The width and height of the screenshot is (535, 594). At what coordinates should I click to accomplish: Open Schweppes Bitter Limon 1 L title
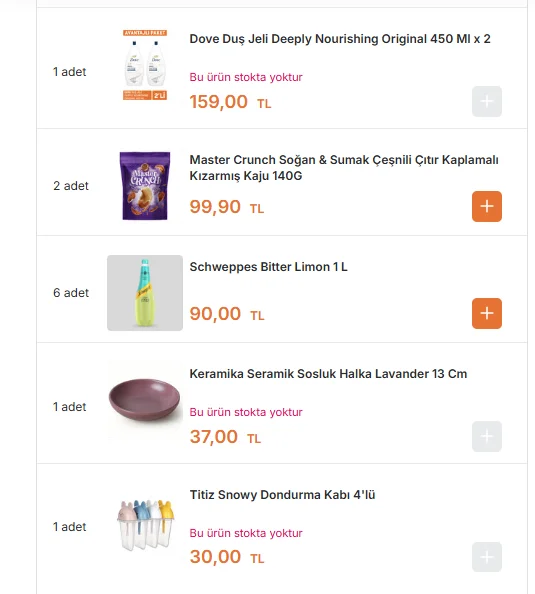[268, 267]
